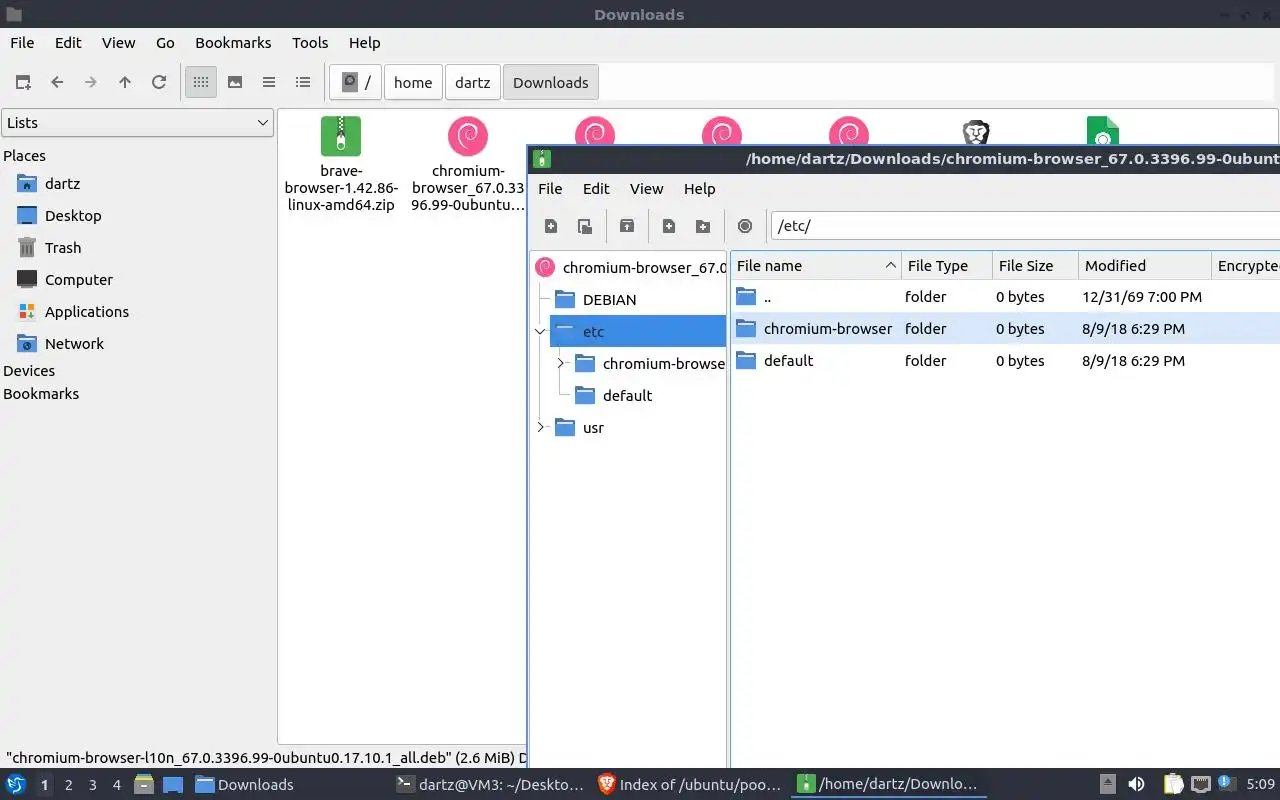The image size is (1280, 800).
Task: Click dartz path button
Action: (x=473, y=82)
